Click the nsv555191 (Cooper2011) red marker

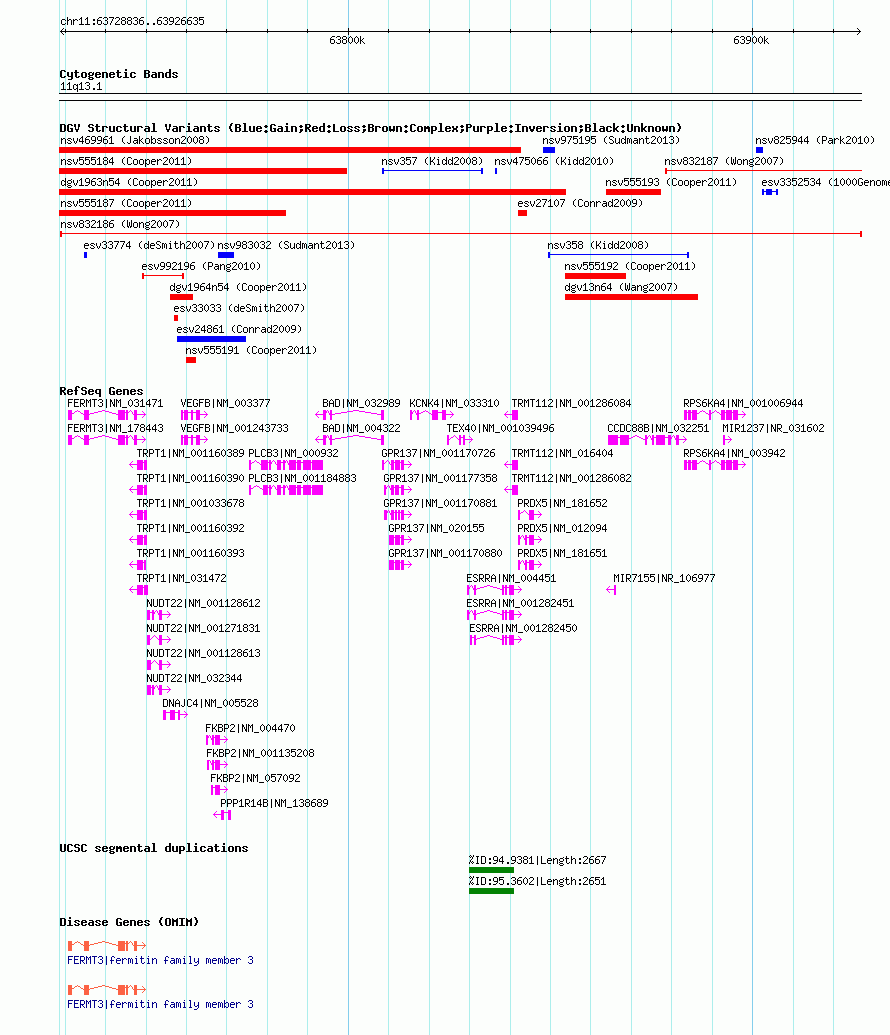[191, 360]
